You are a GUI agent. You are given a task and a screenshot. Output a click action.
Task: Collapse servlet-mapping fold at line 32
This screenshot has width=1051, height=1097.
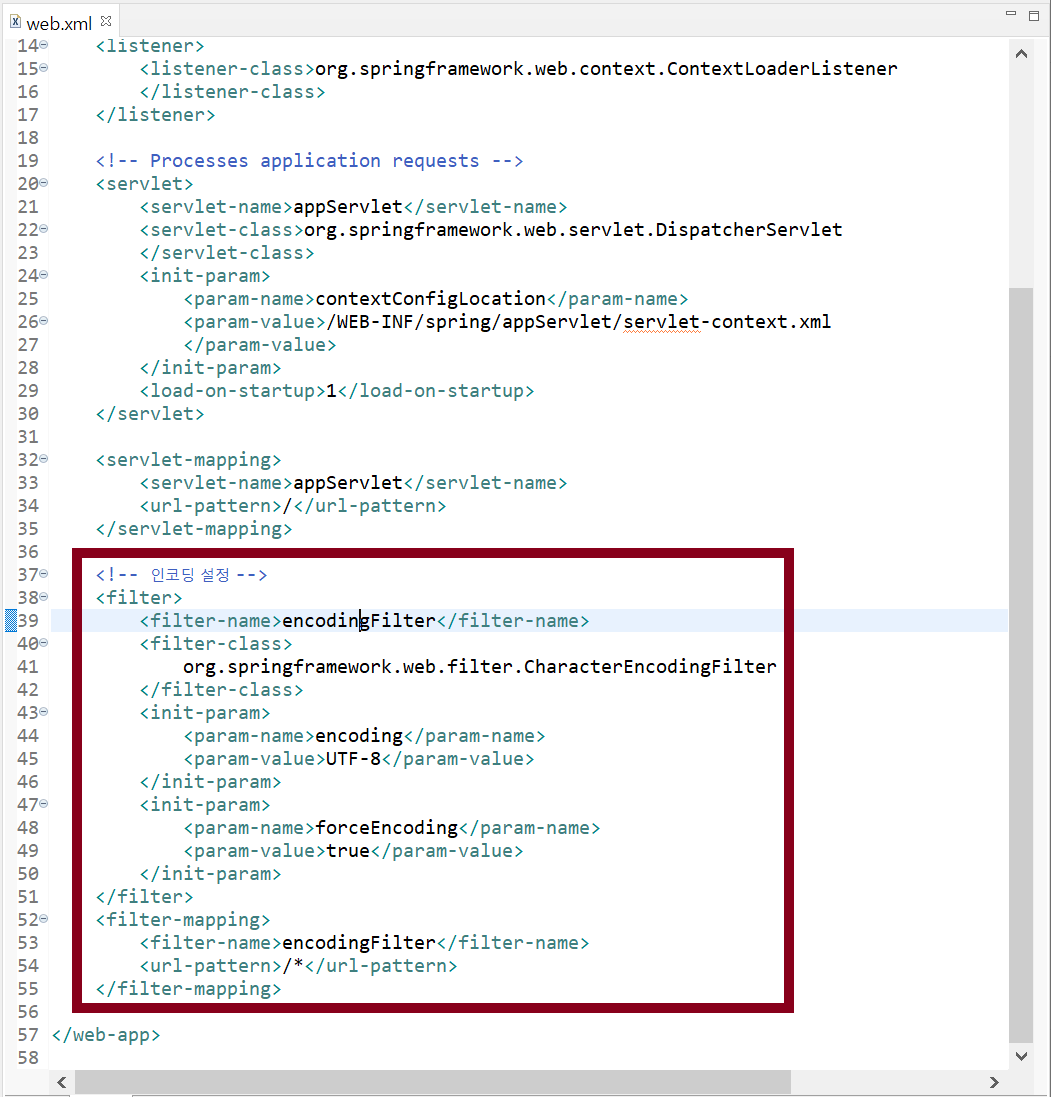(43, 459)
